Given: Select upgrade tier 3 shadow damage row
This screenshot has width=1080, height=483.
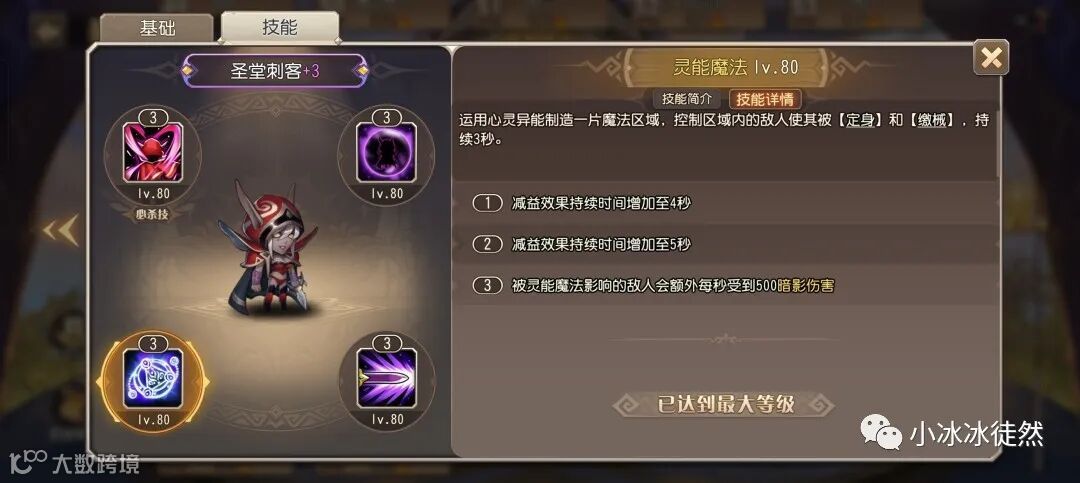Looking at the screenshot, I should coord(725,285).
